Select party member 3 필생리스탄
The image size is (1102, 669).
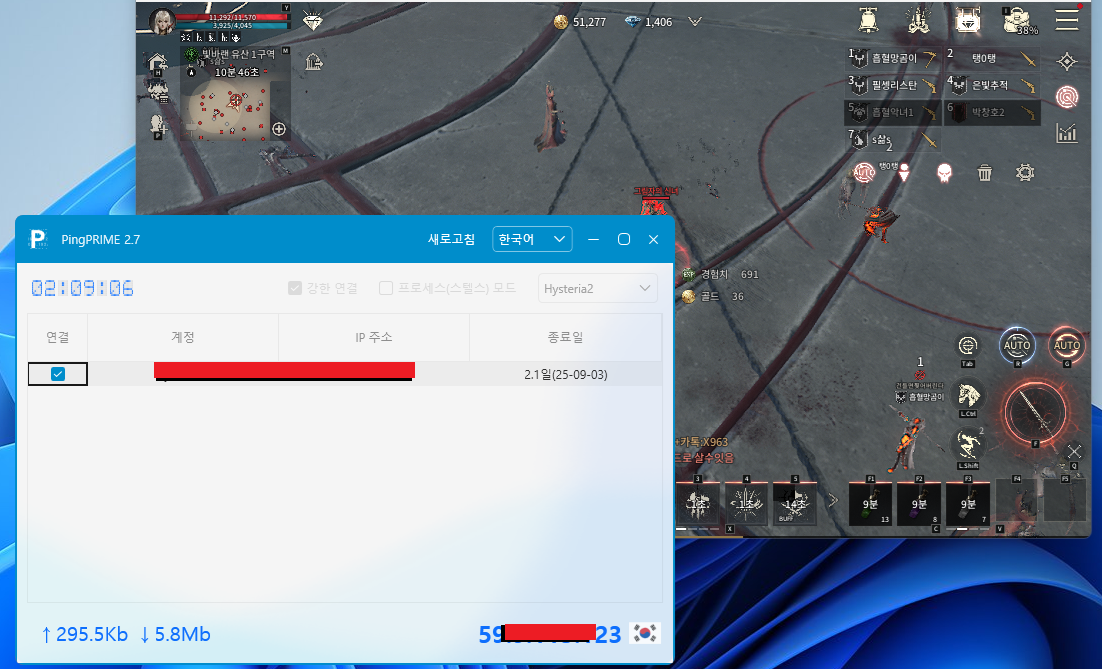pos(893,86)
